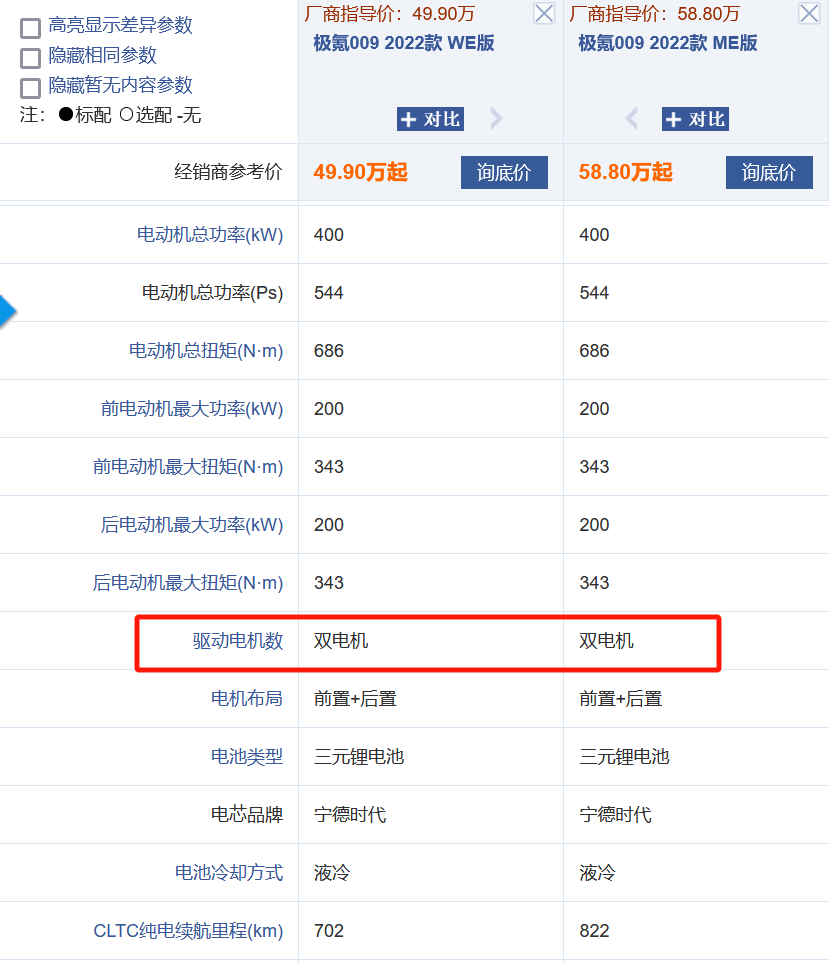Viewport: 829px width, 963px height.
Task: Remove the WE版 column with its X icon
Action: pyautogui.click(x=544, y=13)
